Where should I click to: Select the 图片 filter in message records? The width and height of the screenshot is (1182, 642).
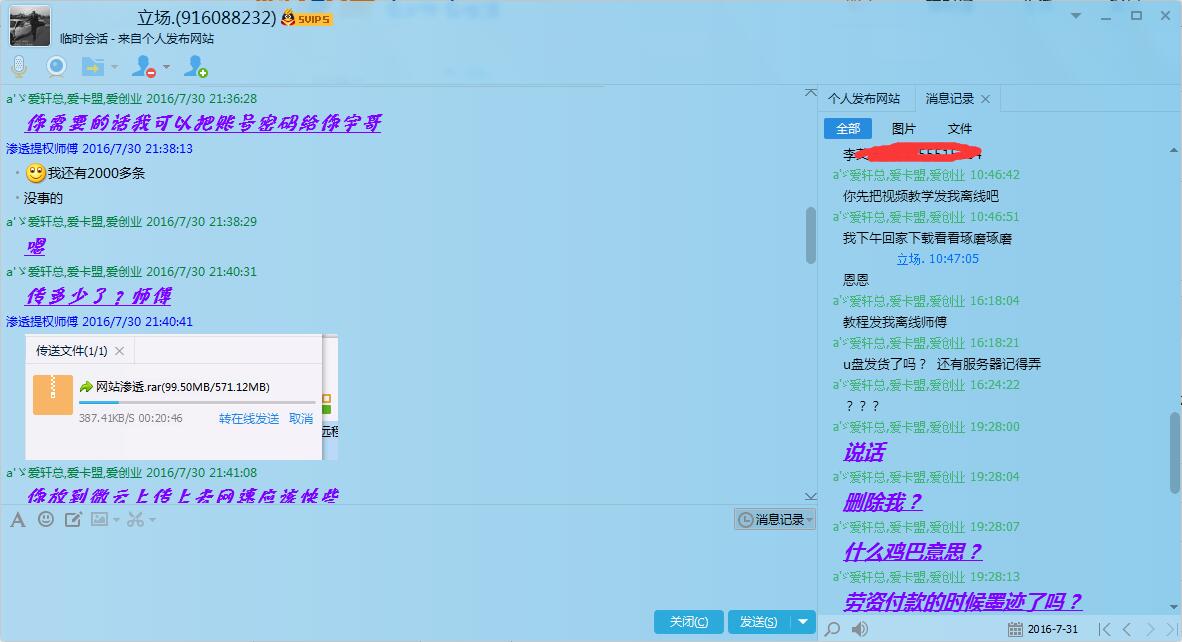tap(904, 129)
